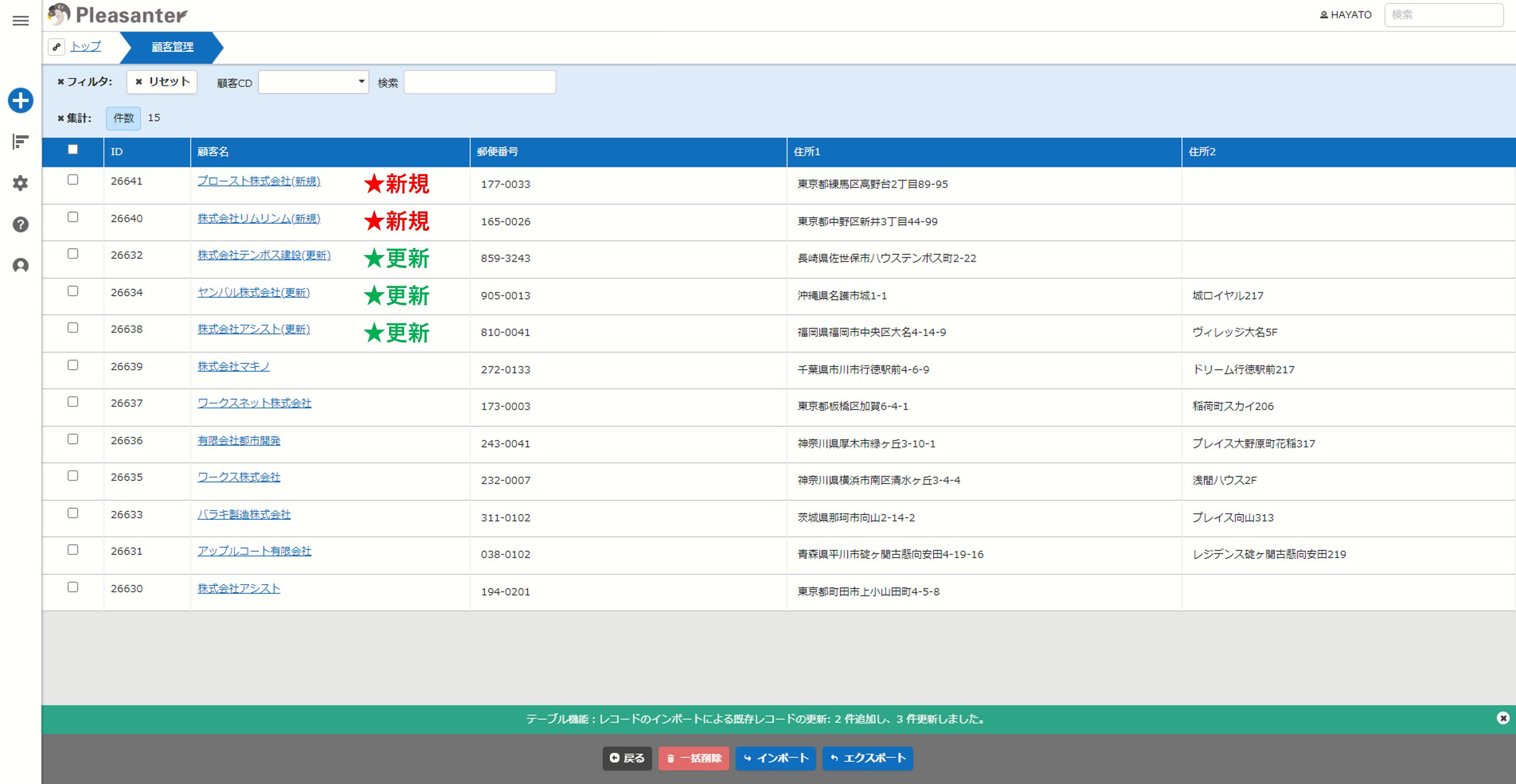Open the gear settings icon in sidebar
The image size is (1516, 784).
coord(21,183)
